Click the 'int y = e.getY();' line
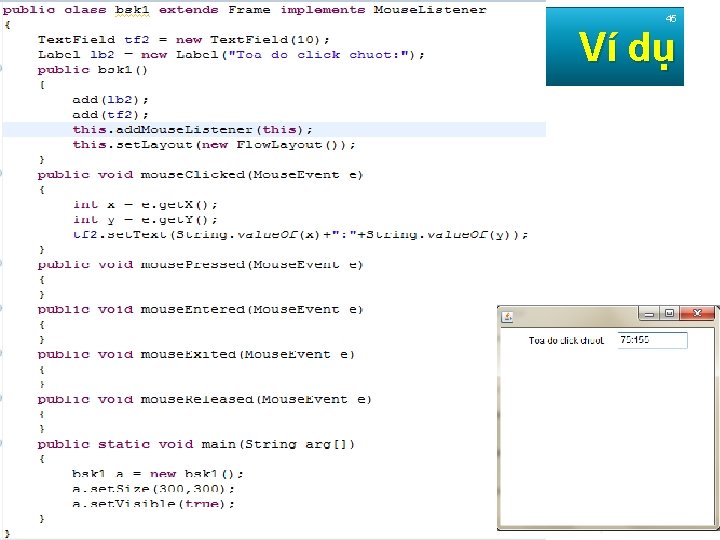This screenshot has width=720, height=540. 145,219
